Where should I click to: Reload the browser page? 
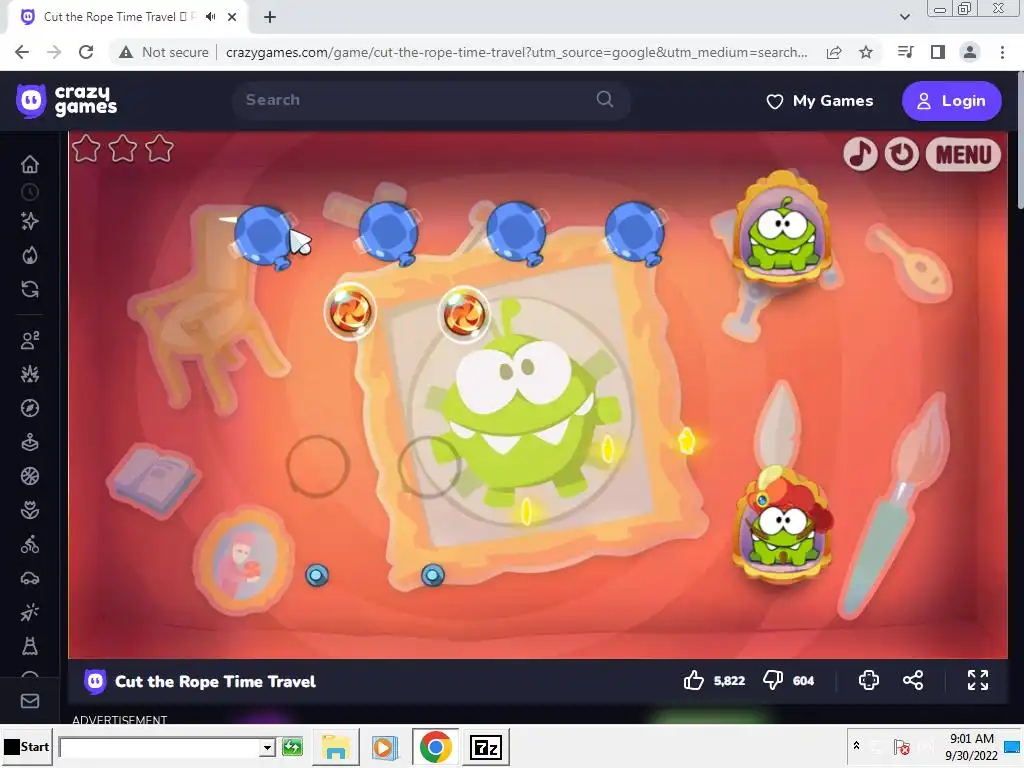[86, 52]
